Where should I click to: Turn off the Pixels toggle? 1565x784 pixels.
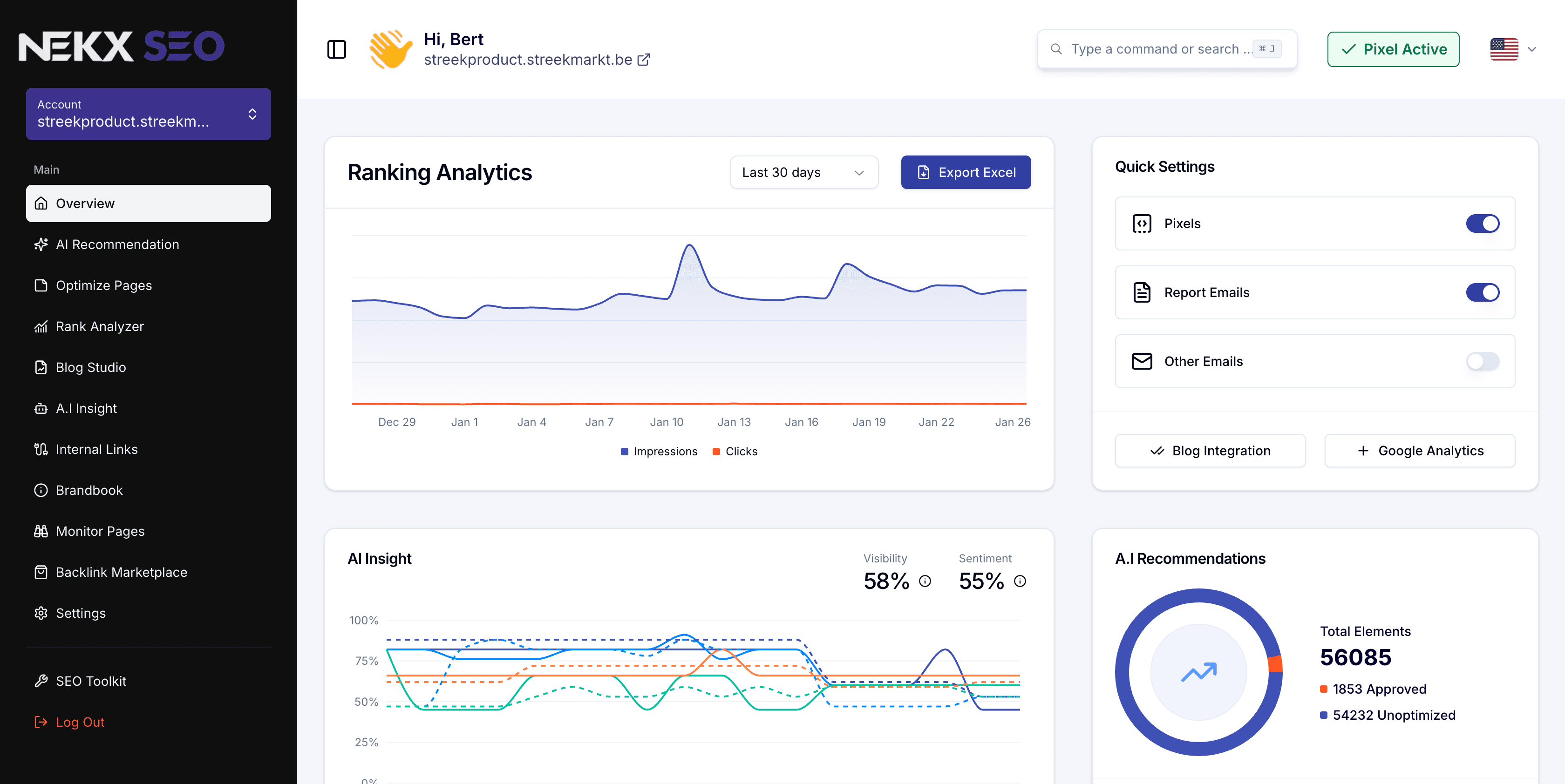click(1483, 223)
